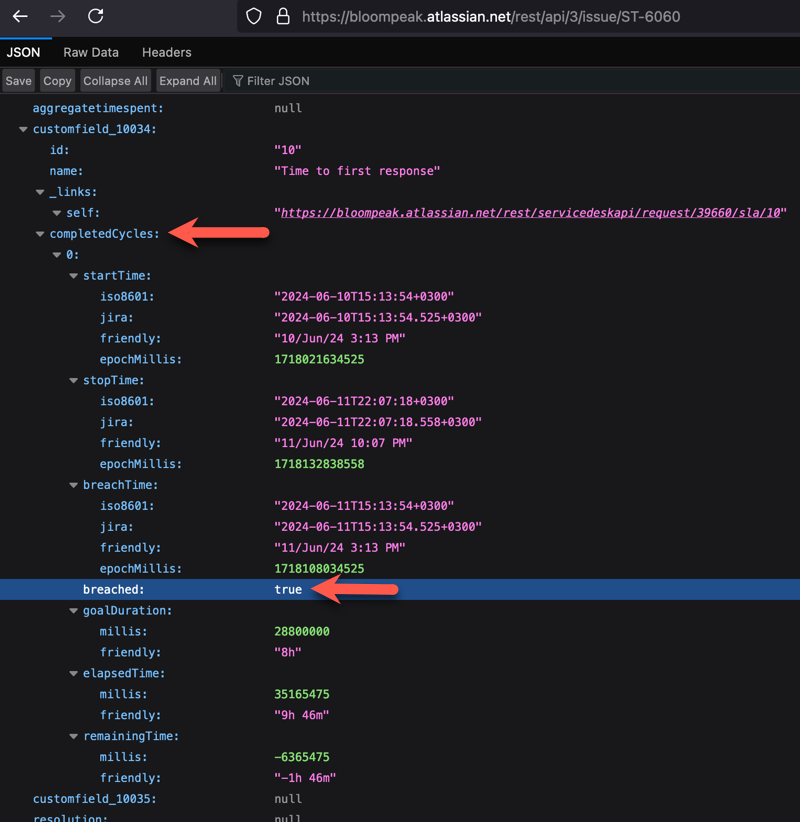The width and height of the screenshot is (800, 822).
Task: Collapse the breachTime node
Action: (74, 485)
